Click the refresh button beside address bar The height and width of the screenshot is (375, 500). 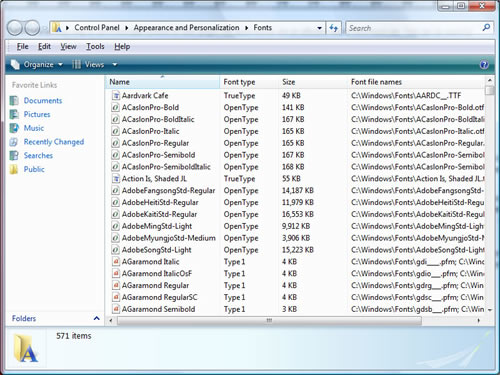click(334, 28)
